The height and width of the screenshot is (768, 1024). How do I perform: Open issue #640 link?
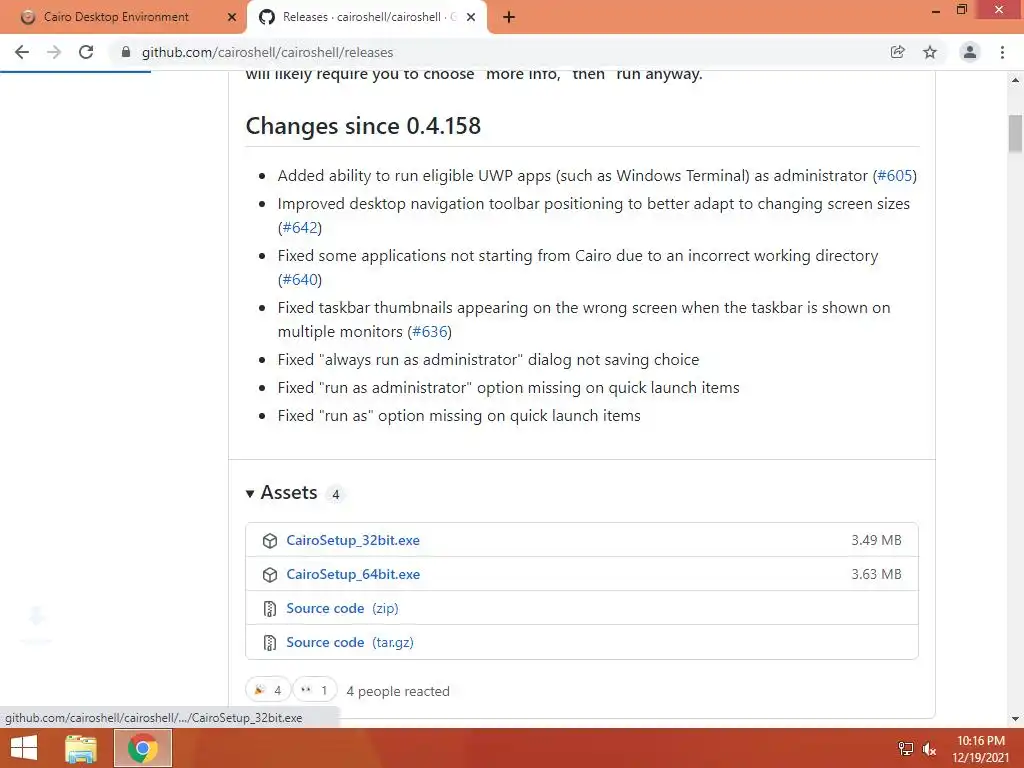pos(300,280)
